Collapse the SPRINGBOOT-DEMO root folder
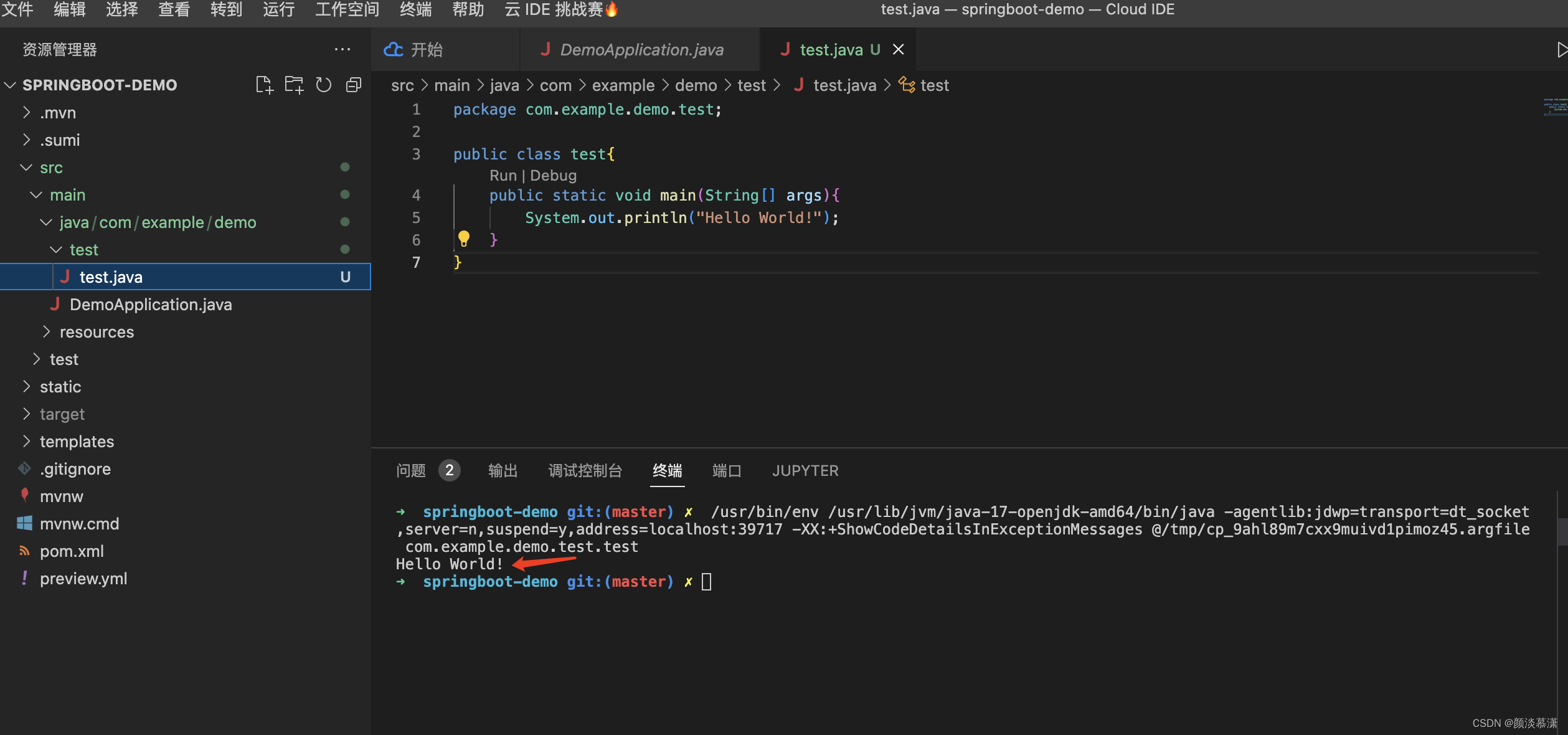The width and height of the screenshot is (1568, 735). point(10,85)
